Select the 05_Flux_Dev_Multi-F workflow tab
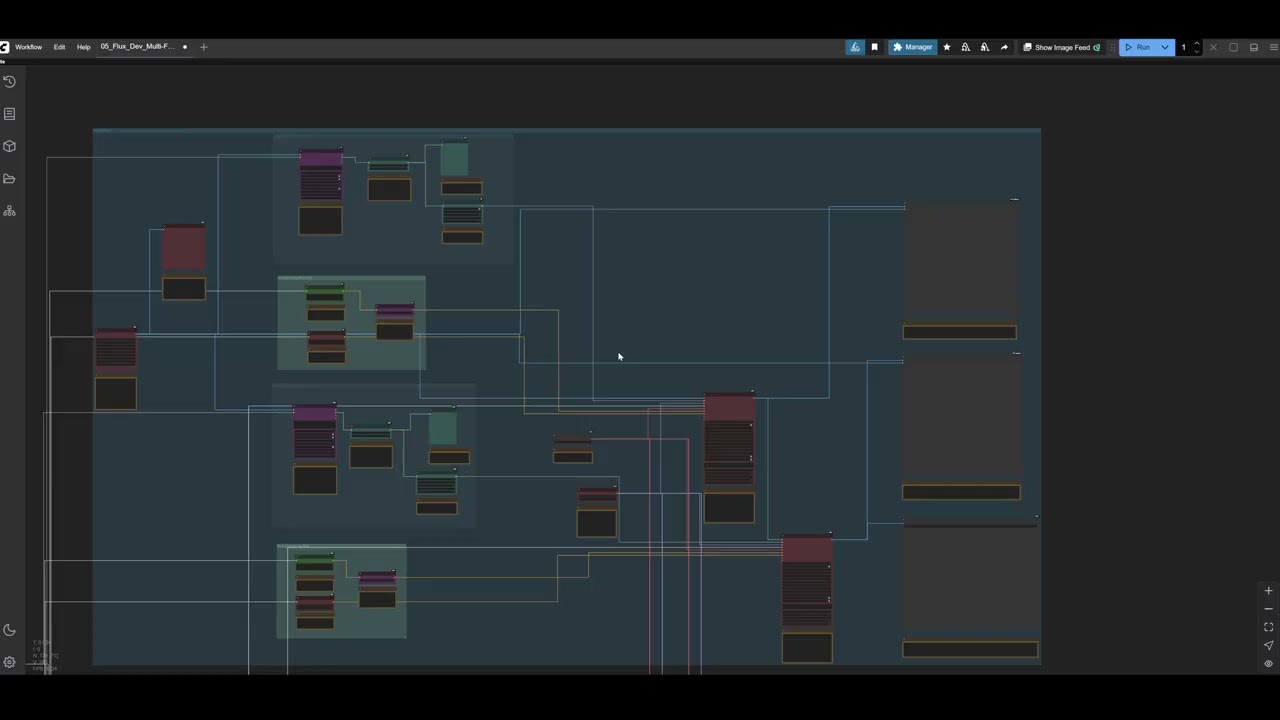 click(x=138, y=47)
